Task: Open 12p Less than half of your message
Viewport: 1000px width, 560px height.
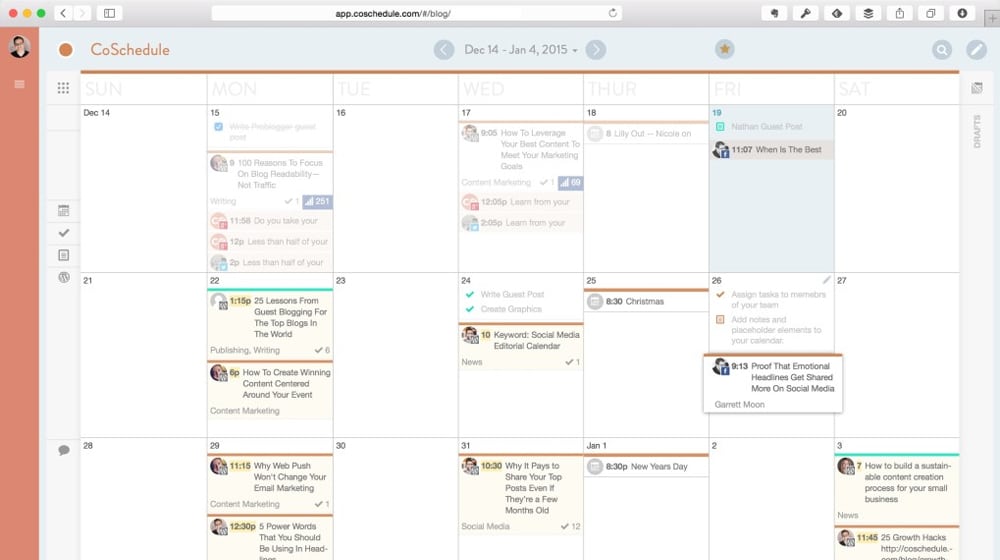Action: point(270,242)
